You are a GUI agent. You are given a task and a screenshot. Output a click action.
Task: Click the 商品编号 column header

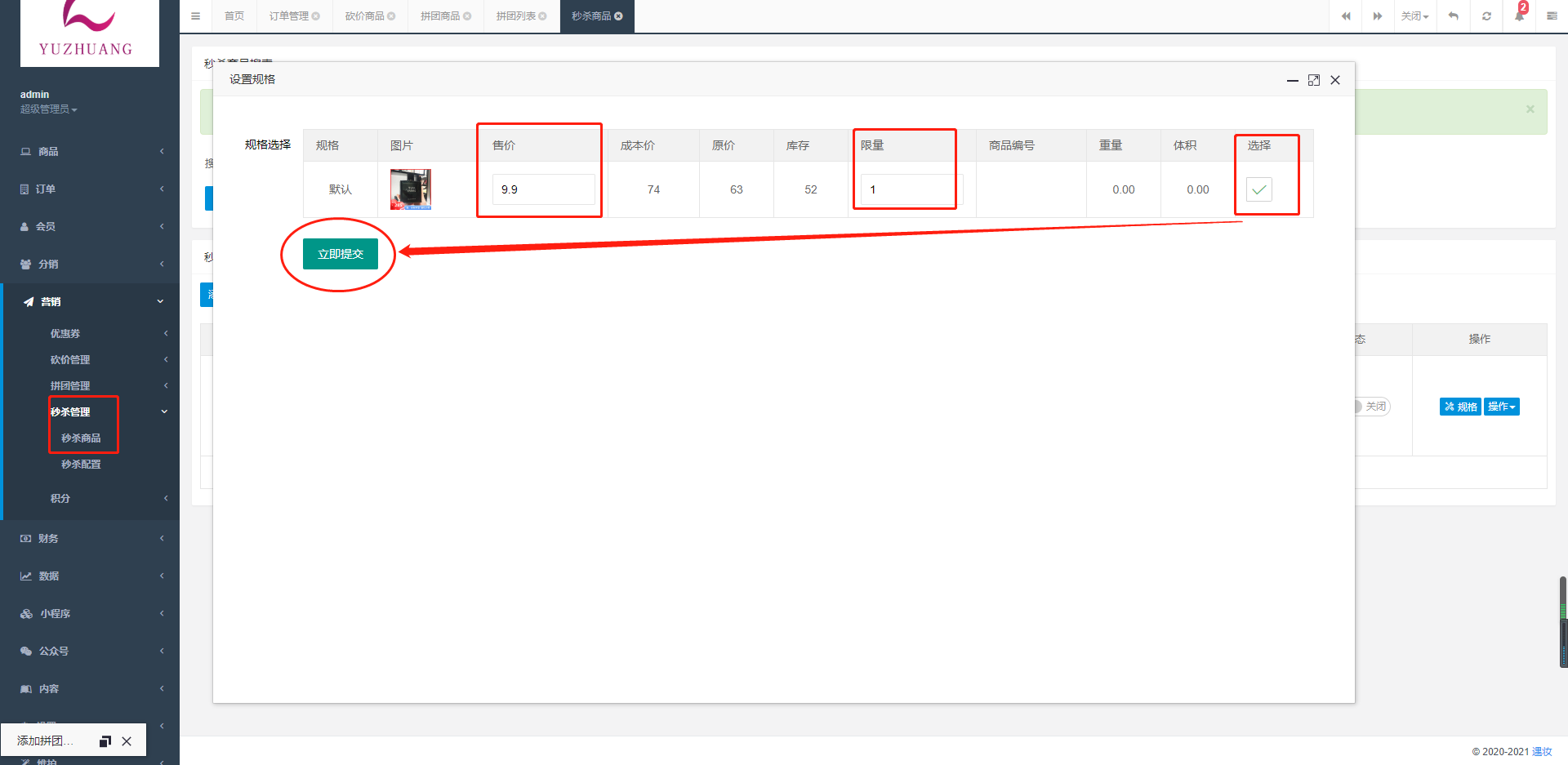point(1031,145)
